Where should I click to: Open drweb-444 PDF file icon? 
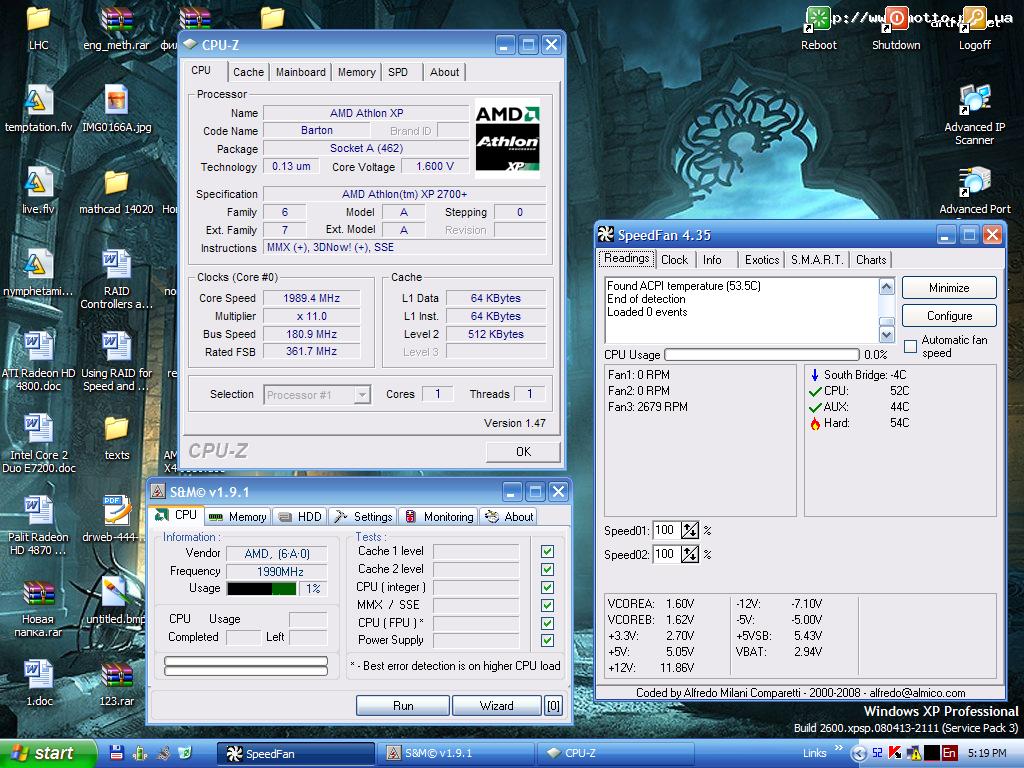(116, 519)
